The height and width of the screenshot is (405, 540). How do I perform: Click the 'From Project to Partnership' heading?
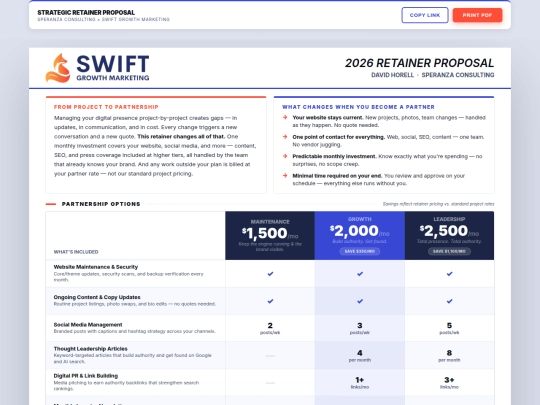[x=106, y=107]
